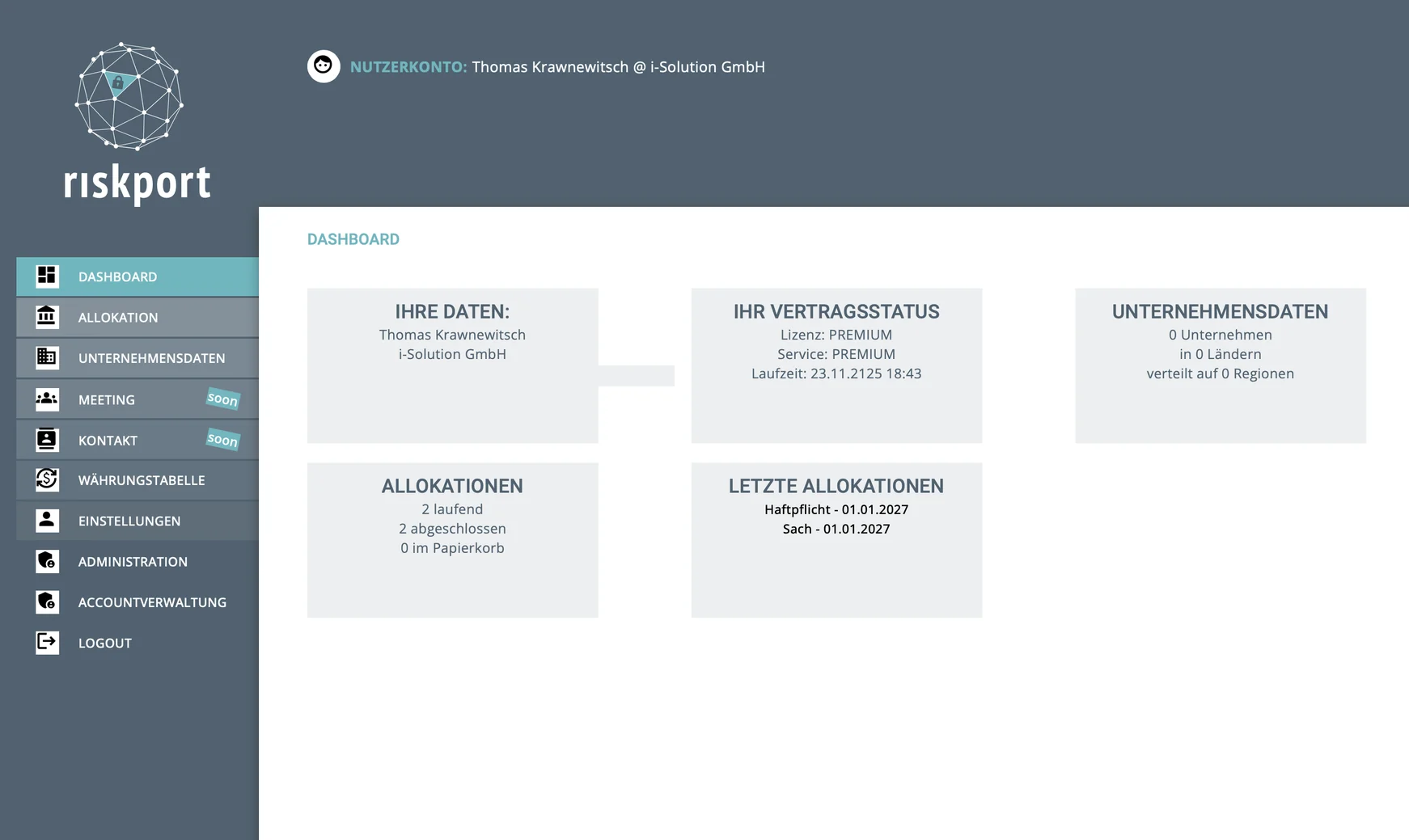The width and height of the screenshot is (1409, 840).
Task: Click the LETZTE ALLOKATIONEN card heading
Action: point(836,487)
